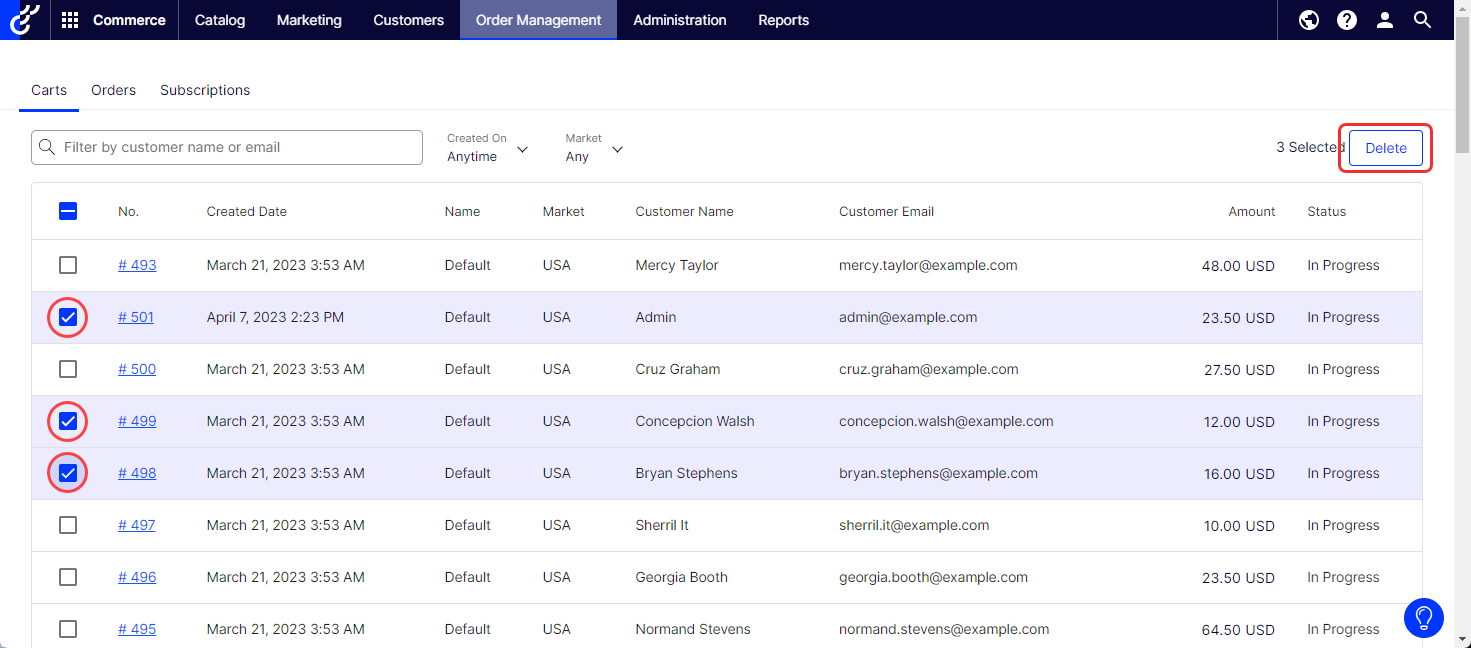Toggle the select-all header checkbox

click(68, 211)
